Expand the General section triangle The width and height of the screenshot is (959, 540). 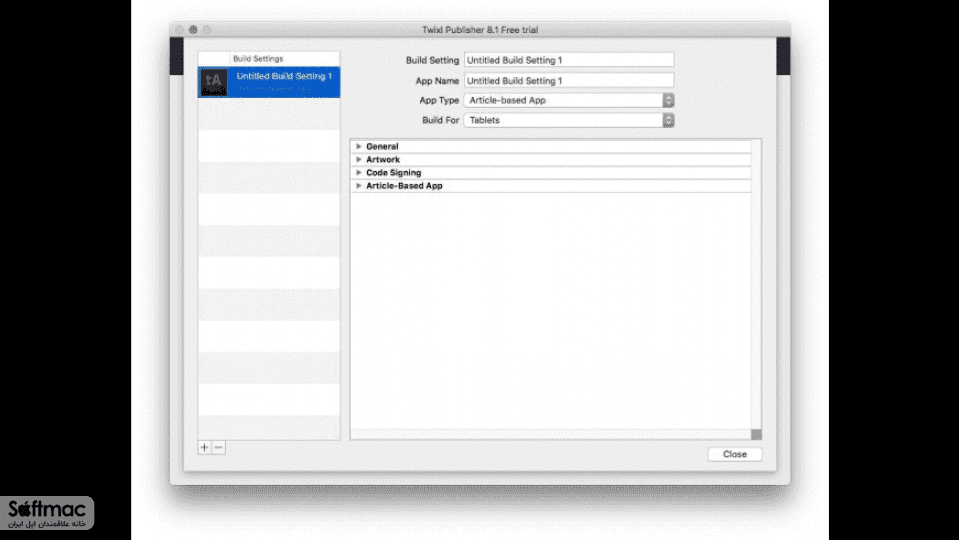coord(359,146)
